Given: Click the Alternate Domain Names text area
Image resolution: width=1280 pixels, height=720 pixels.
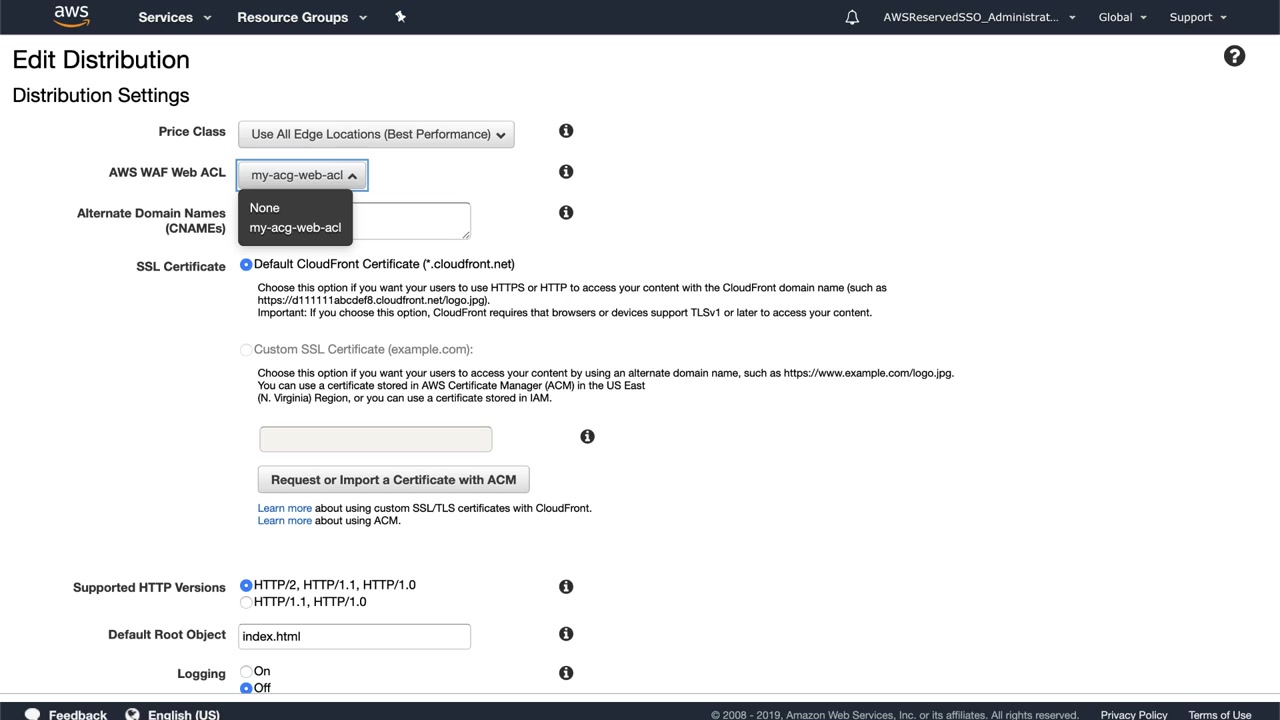Looking at the screenshot, I should [412, 221].
